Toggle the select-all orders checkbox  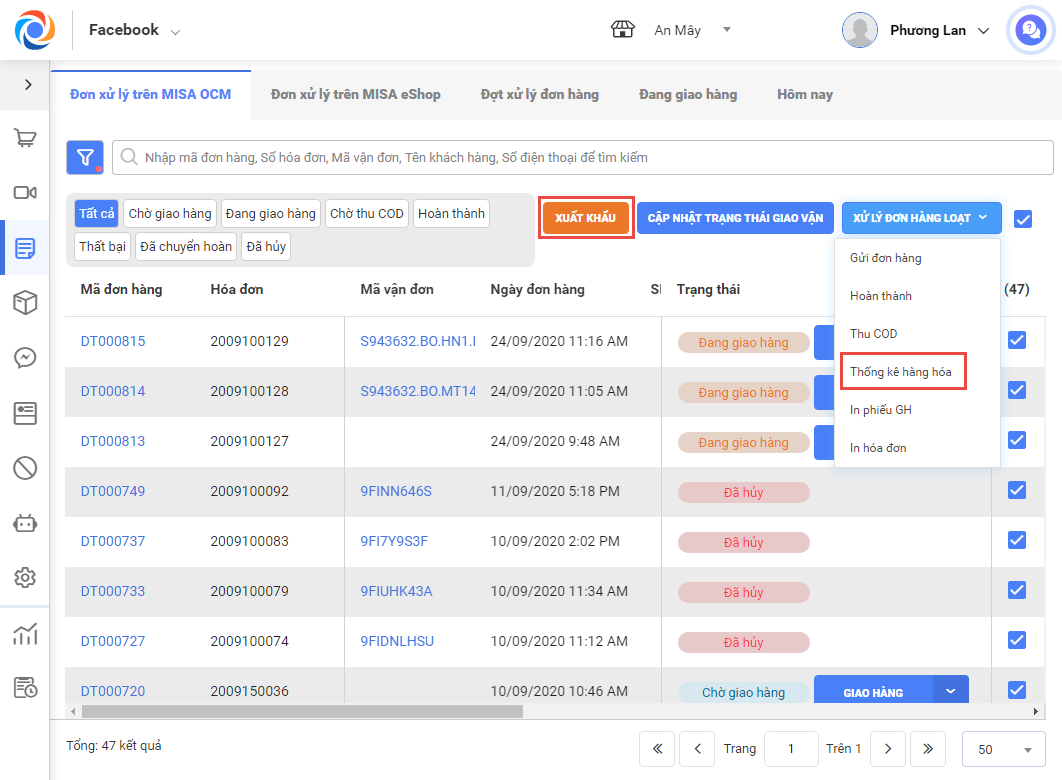pyautogui.click(x=1022, y=219)
